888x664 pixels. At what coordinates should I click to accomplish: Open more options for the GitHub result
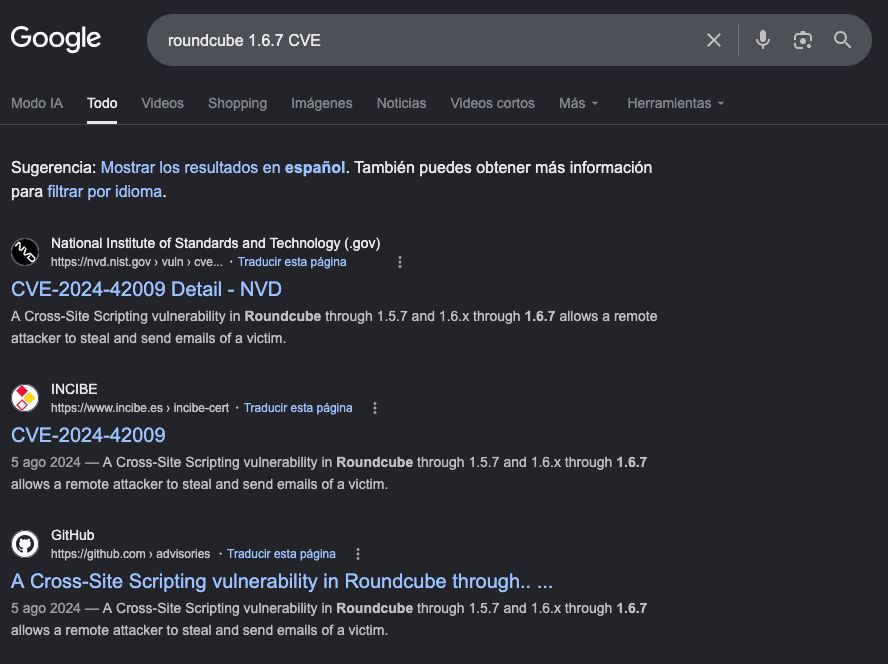358,554
